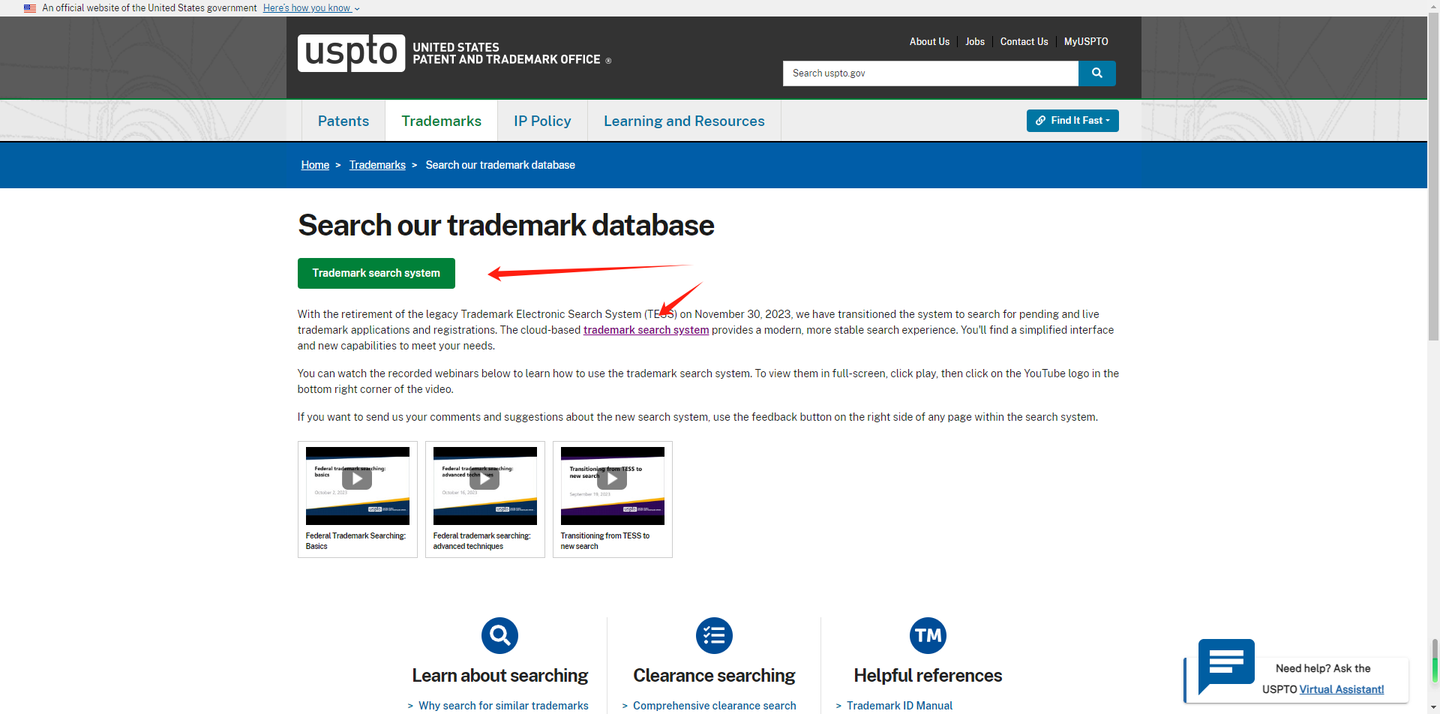Viewport: 1440px width, 714px height.
Task: Open the IP Policy menu
Action: [542, 121]
